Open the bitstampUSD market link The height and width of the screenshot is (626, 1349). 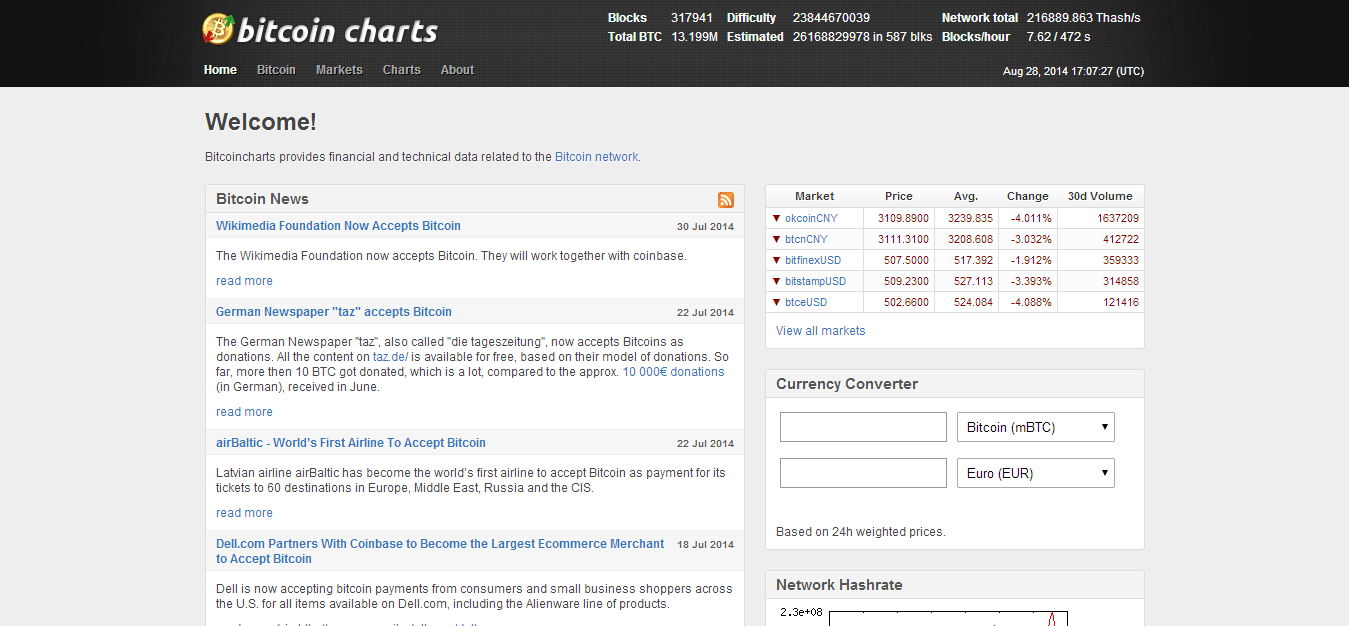815,281
